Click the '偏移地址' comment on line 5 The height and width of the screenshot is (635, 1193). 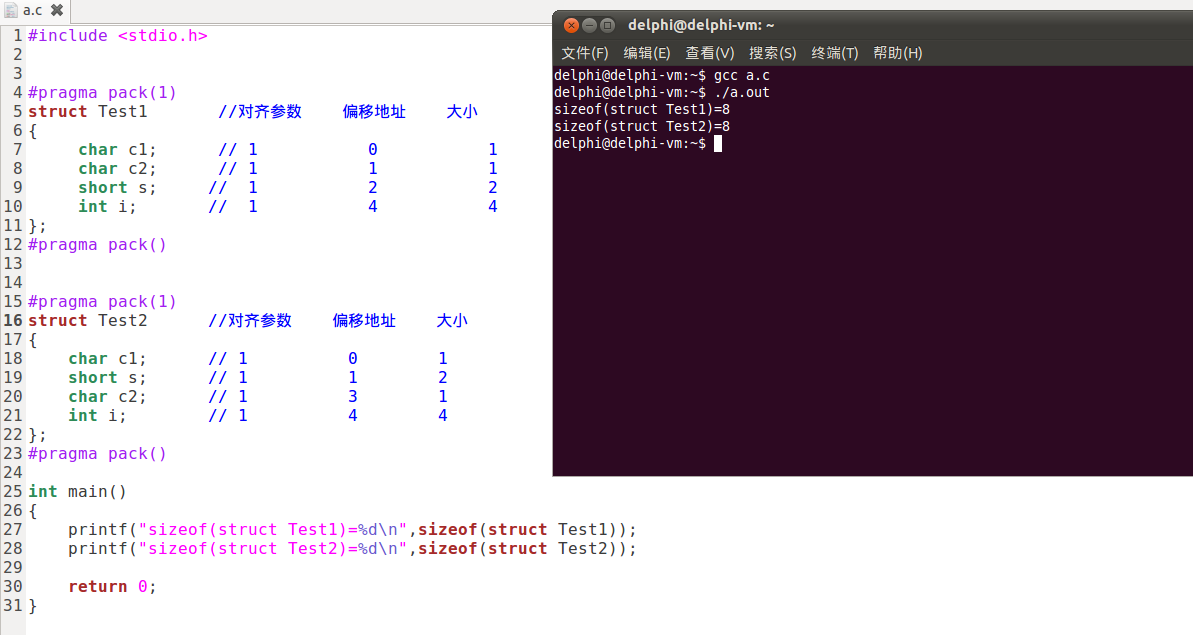coord(374,112)
